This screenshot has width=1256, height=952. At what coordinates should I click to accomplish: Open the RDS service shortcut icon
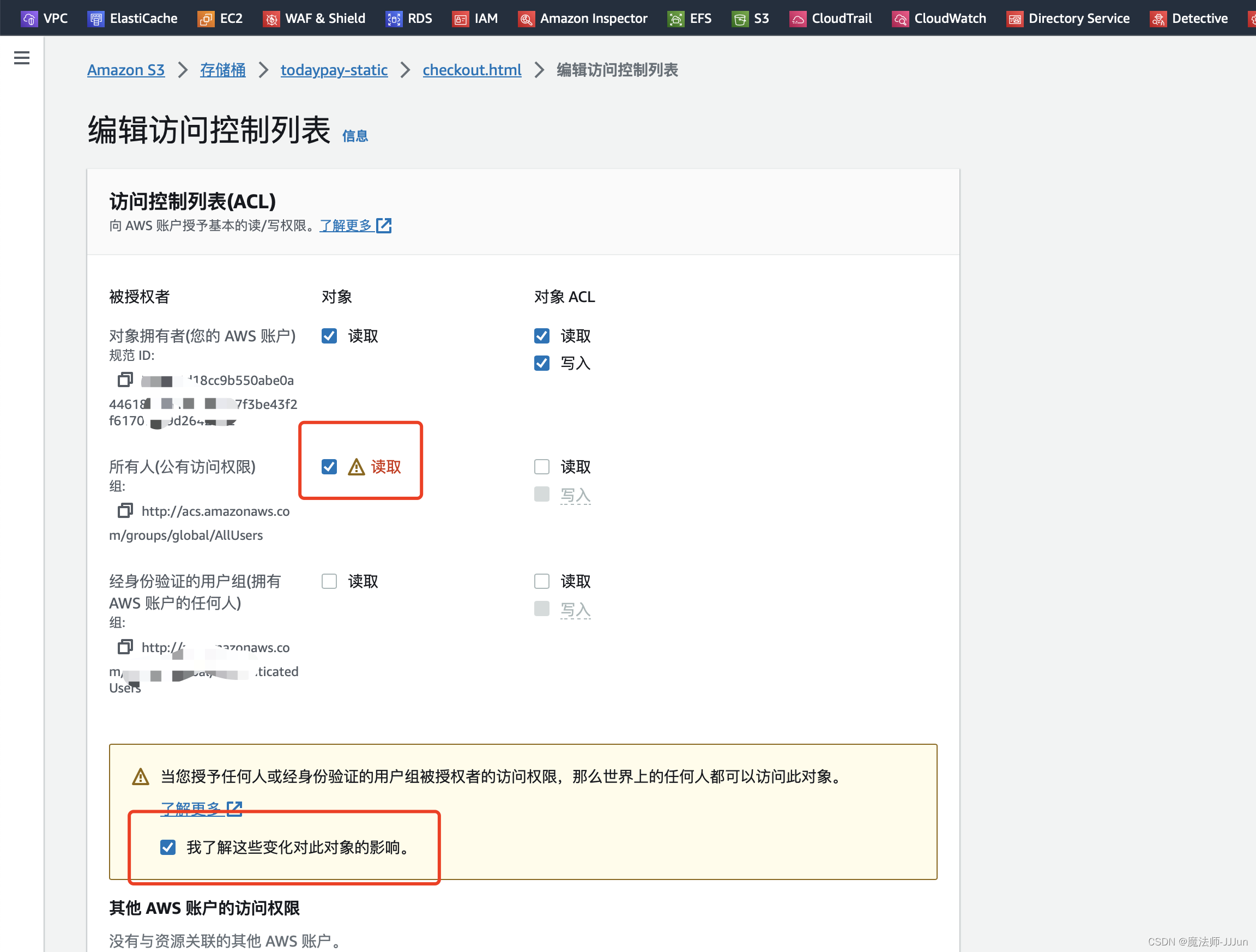tap(394, 19)
